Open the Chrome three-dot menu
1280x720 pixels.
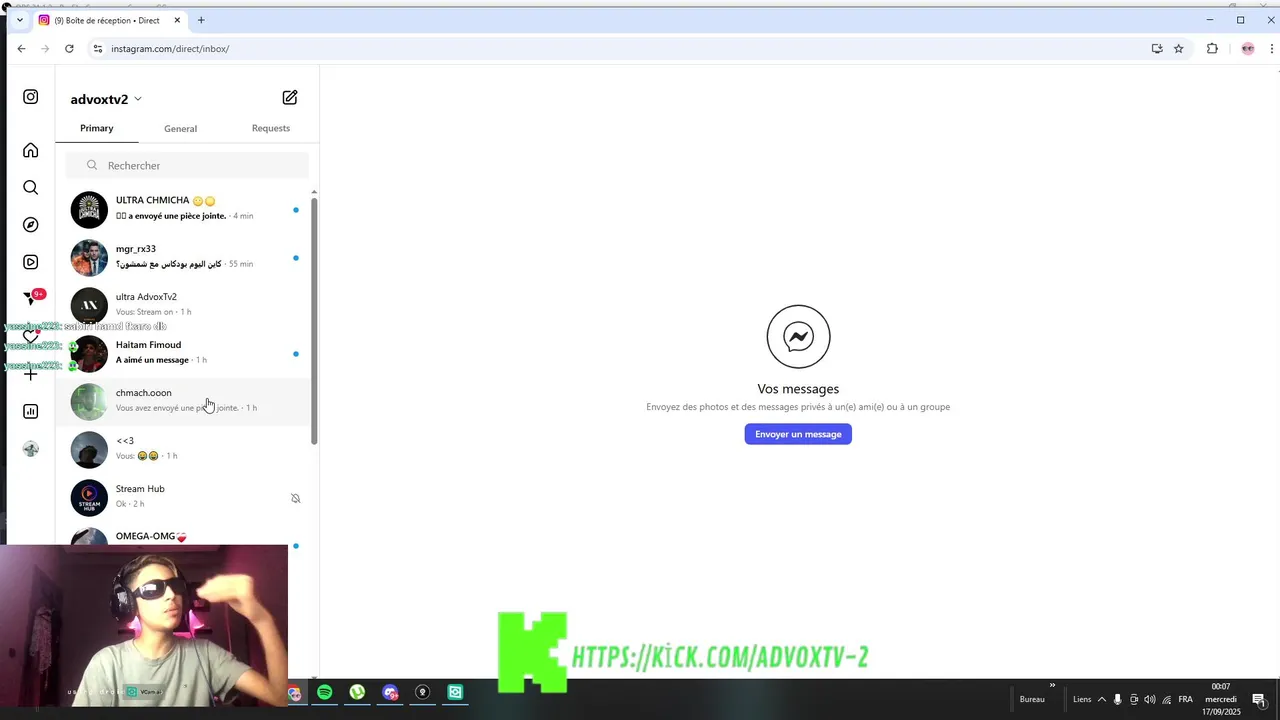(1272, 48)
